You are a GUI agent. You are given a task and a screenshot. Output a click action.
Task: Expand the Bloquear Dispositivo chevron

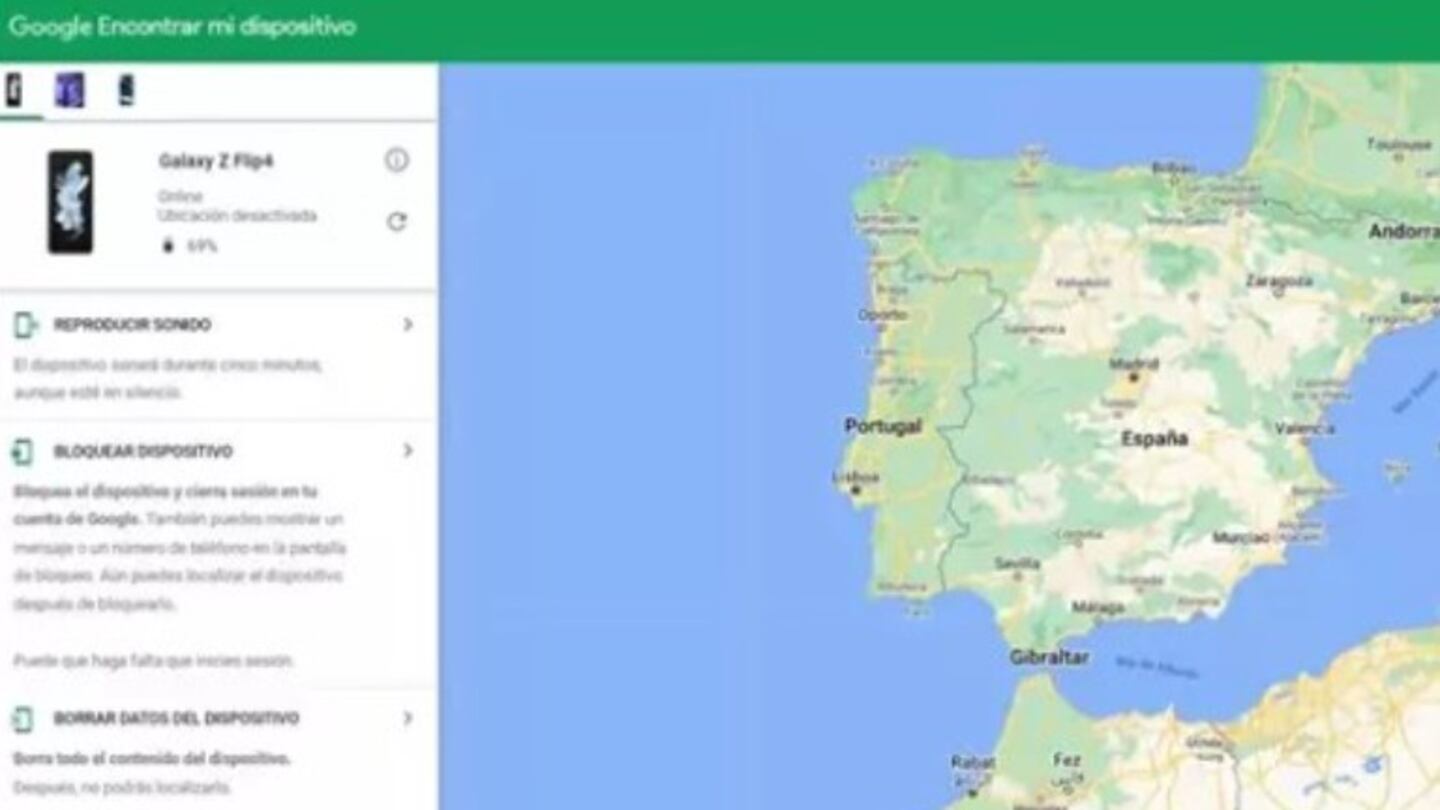tap(407, 451)
